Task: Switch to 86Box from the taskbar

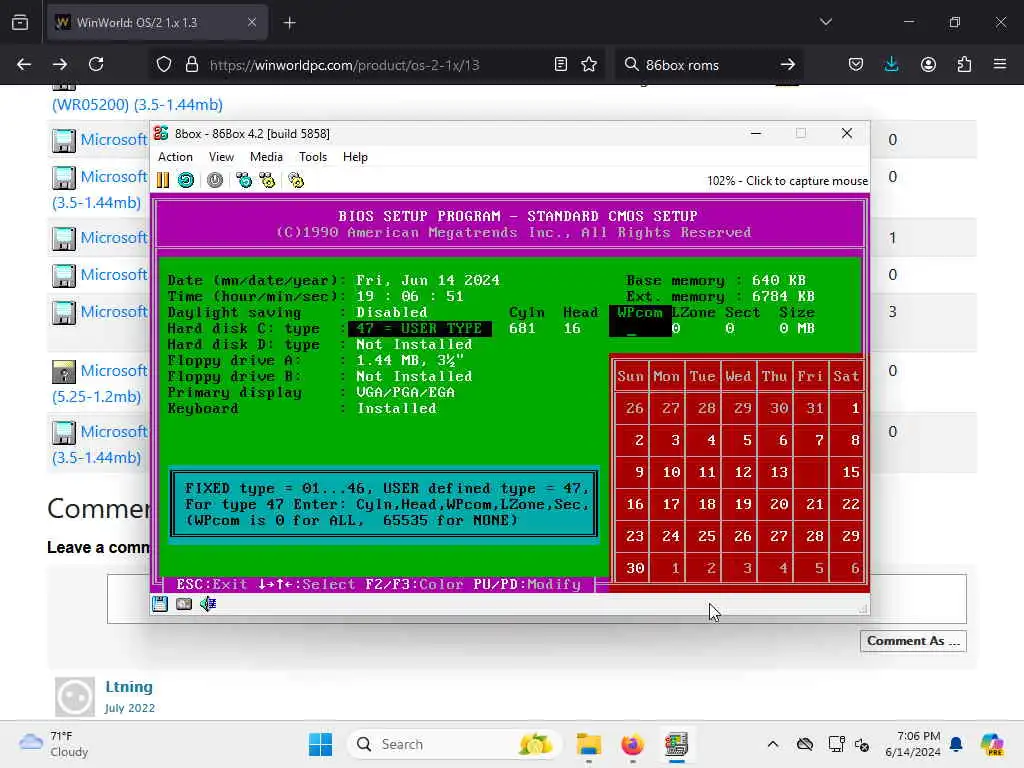Action: [x=677, y=744]
